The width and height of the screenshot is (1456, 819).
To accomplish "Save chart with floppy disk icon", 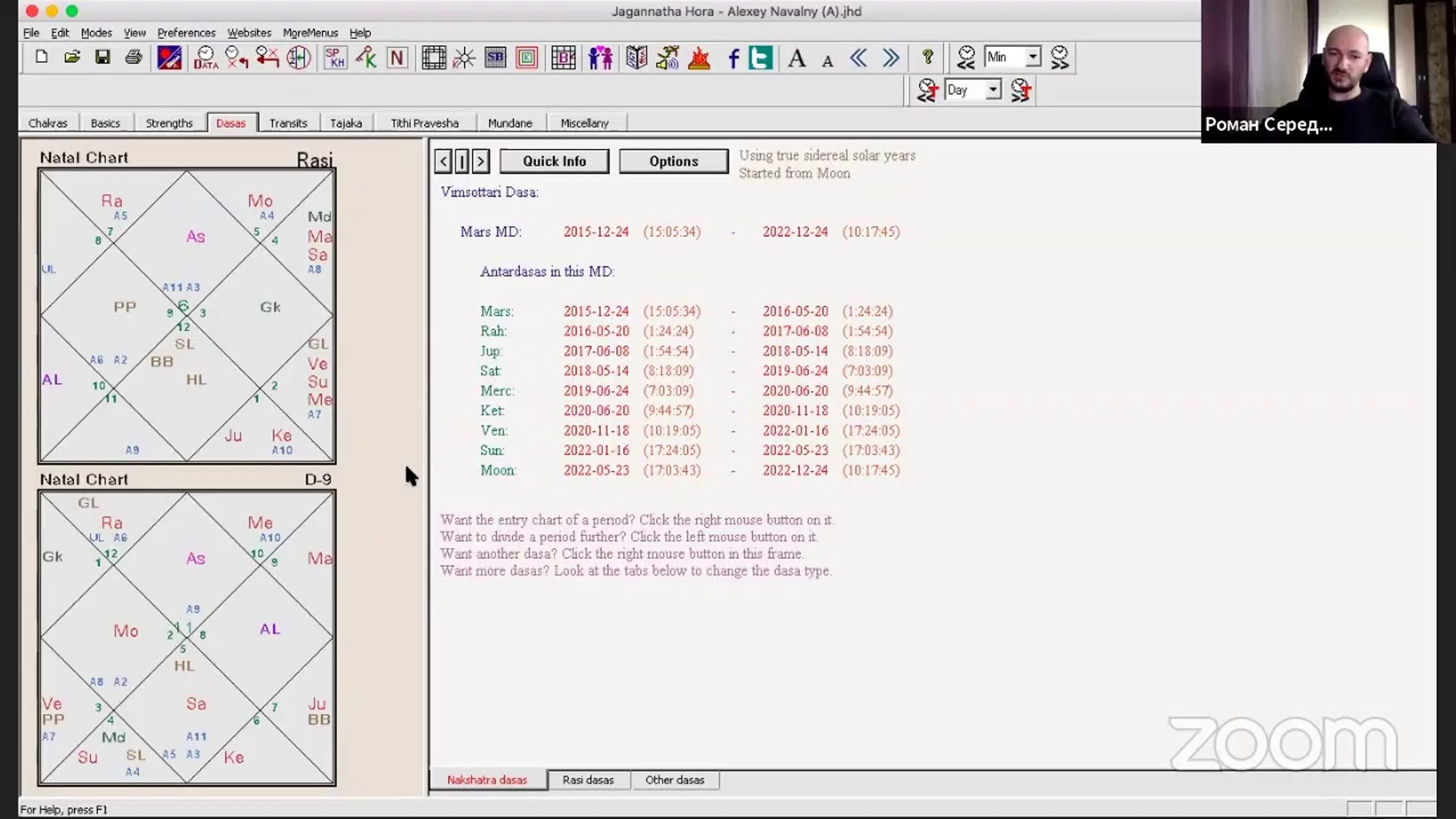I will (102, 57).
